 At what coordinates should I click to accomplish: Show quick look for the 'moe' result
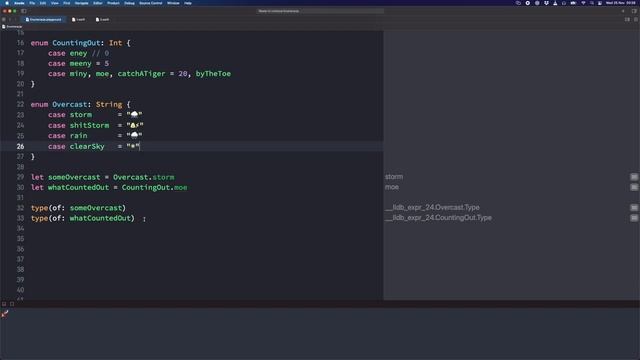pos(634,187)
